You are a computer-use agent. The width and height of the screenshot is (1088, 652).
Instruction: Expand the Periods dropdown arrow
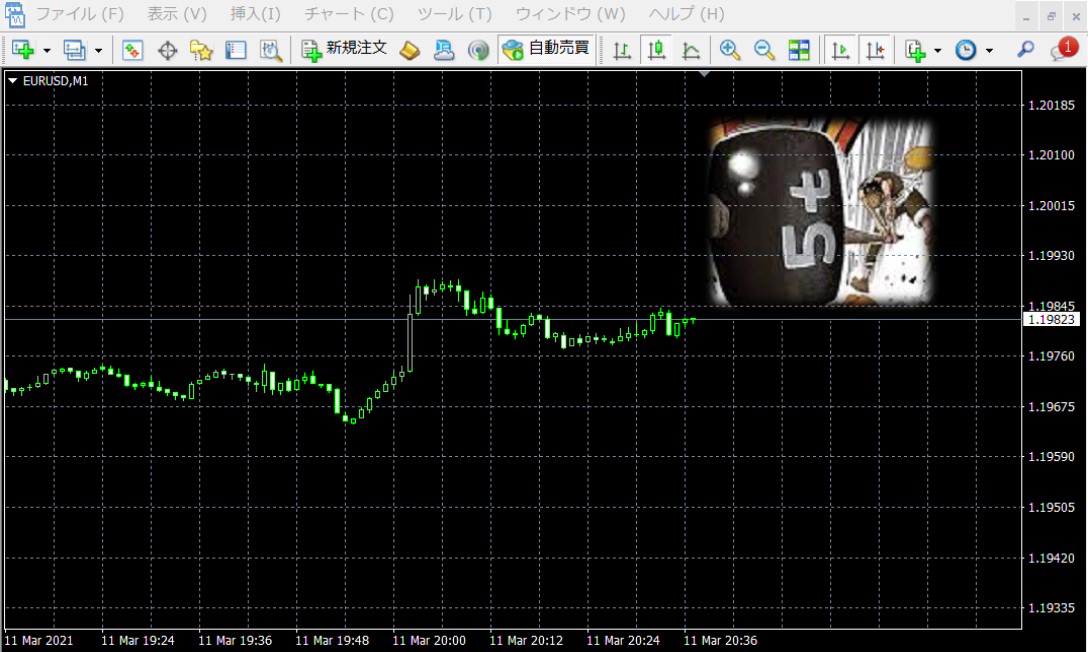coord(989,51)
